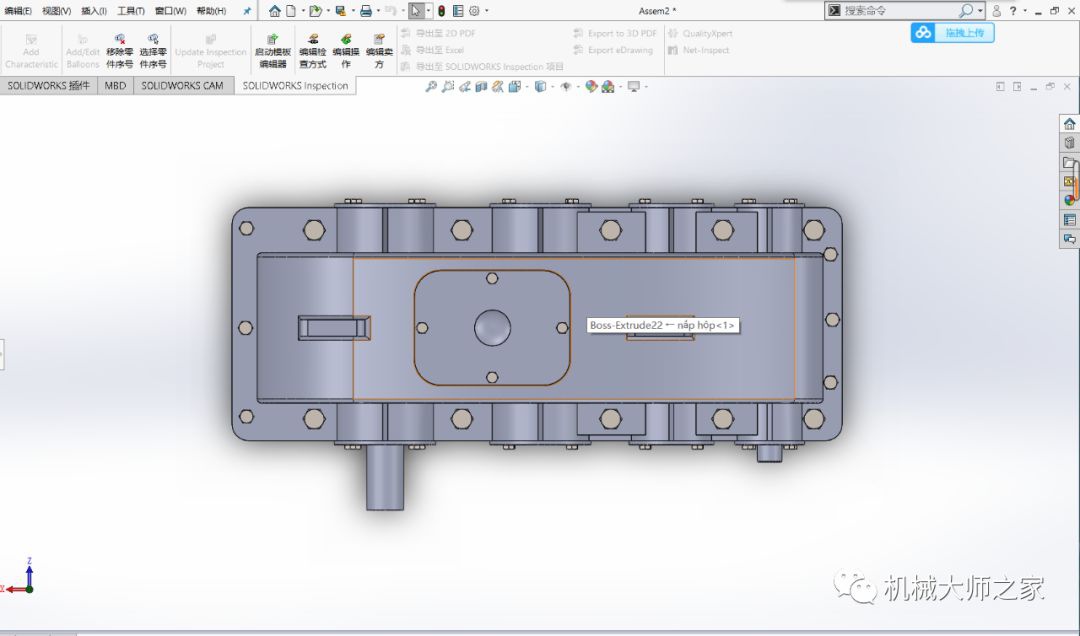Click the Edit Appearance icon in the view toolbar

591,87
